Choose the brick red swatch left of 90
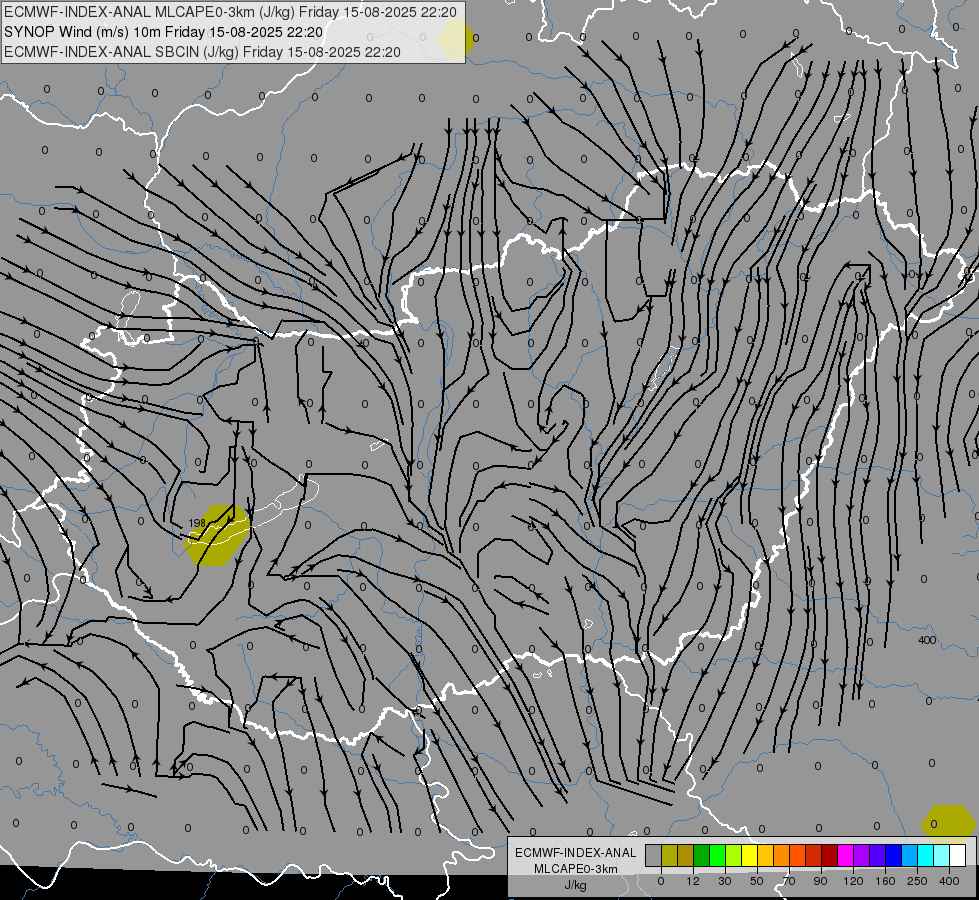This screenshot has height=900, width=979. point(814,855)
